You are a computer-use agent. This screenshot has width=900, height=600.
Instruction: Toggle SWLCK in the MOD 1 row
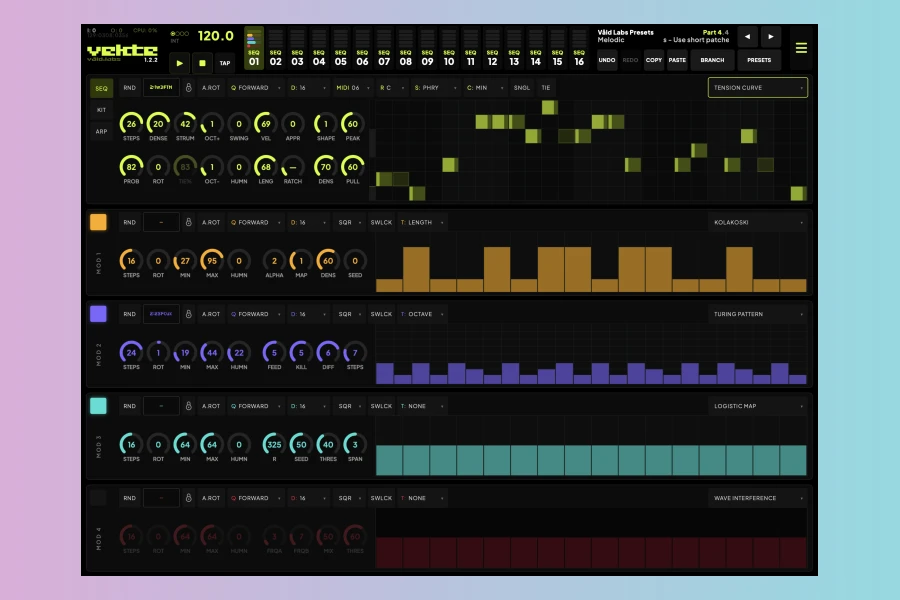pyautogui.click(x=381, y=222)
